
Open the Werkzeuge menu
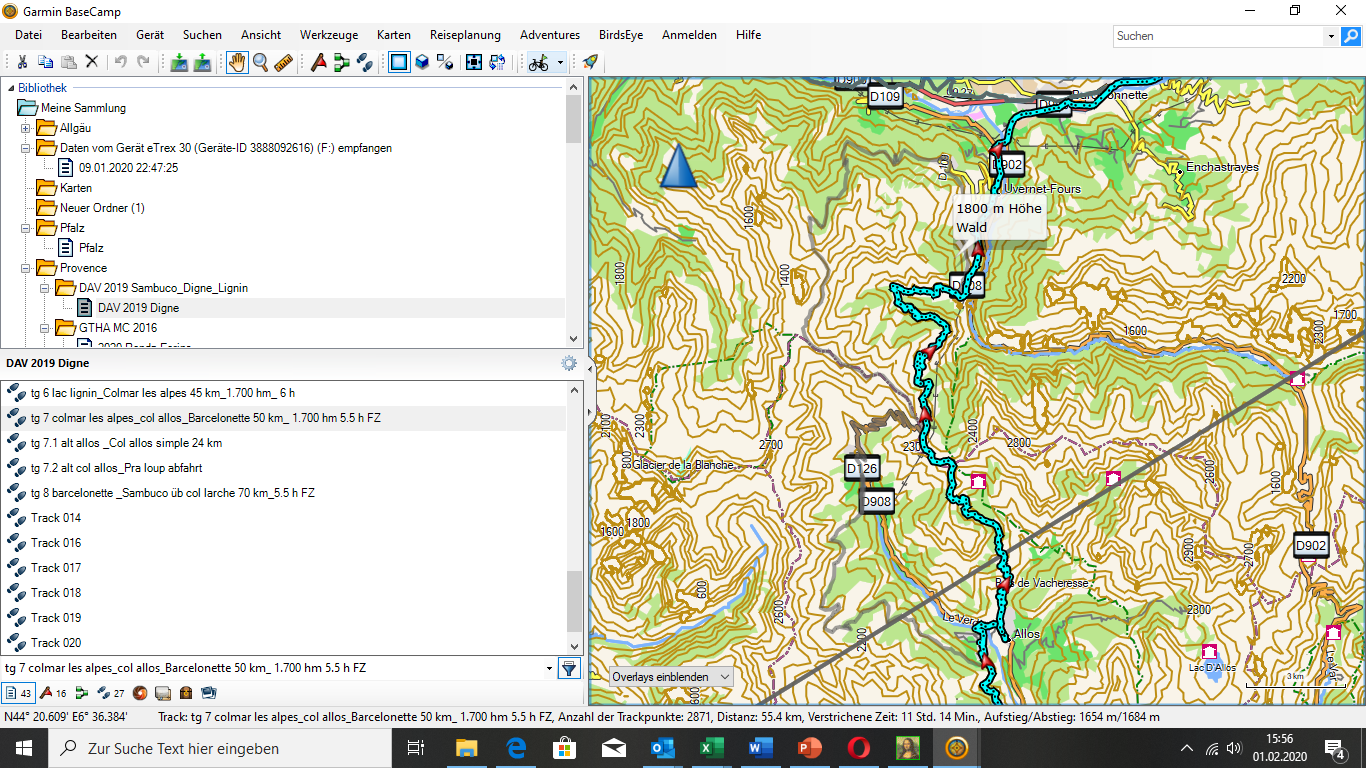point(329,35)
